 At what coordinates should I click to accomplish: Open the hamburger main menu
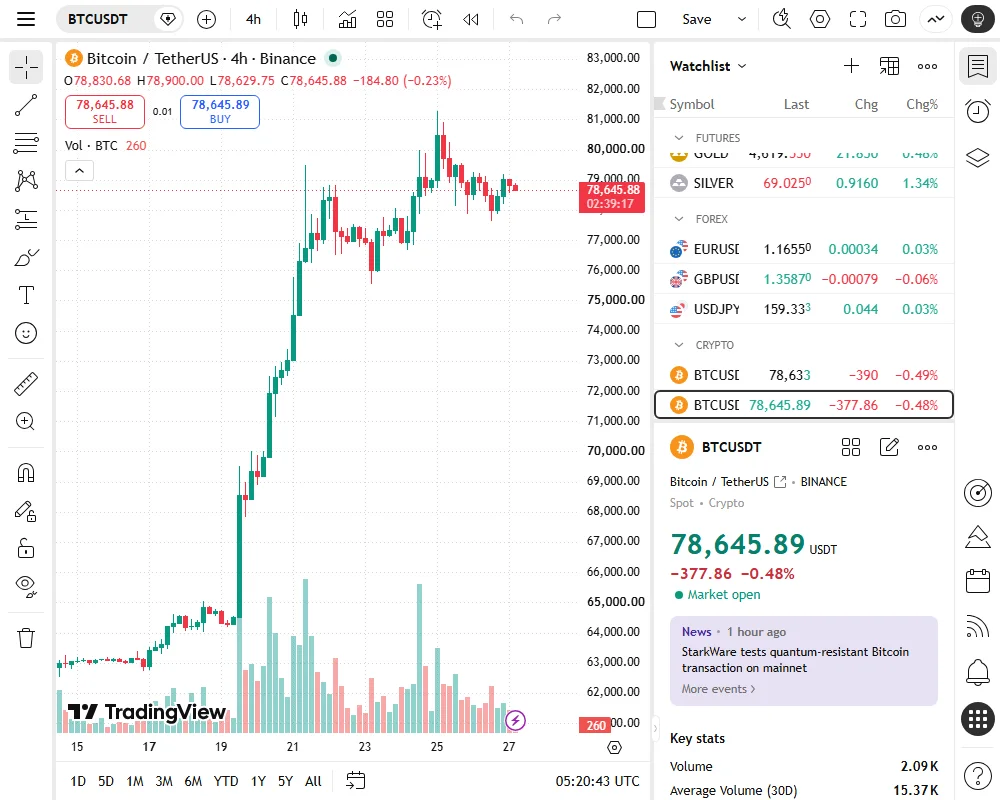click(26, 19)
